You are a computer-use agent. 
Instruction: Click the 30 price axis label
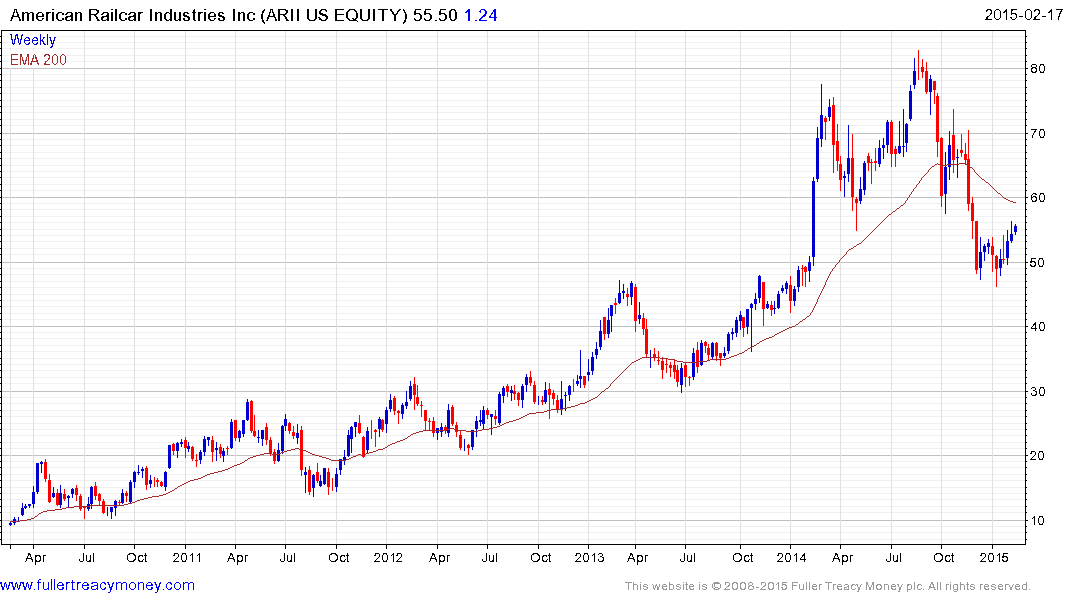(1038, 392)
